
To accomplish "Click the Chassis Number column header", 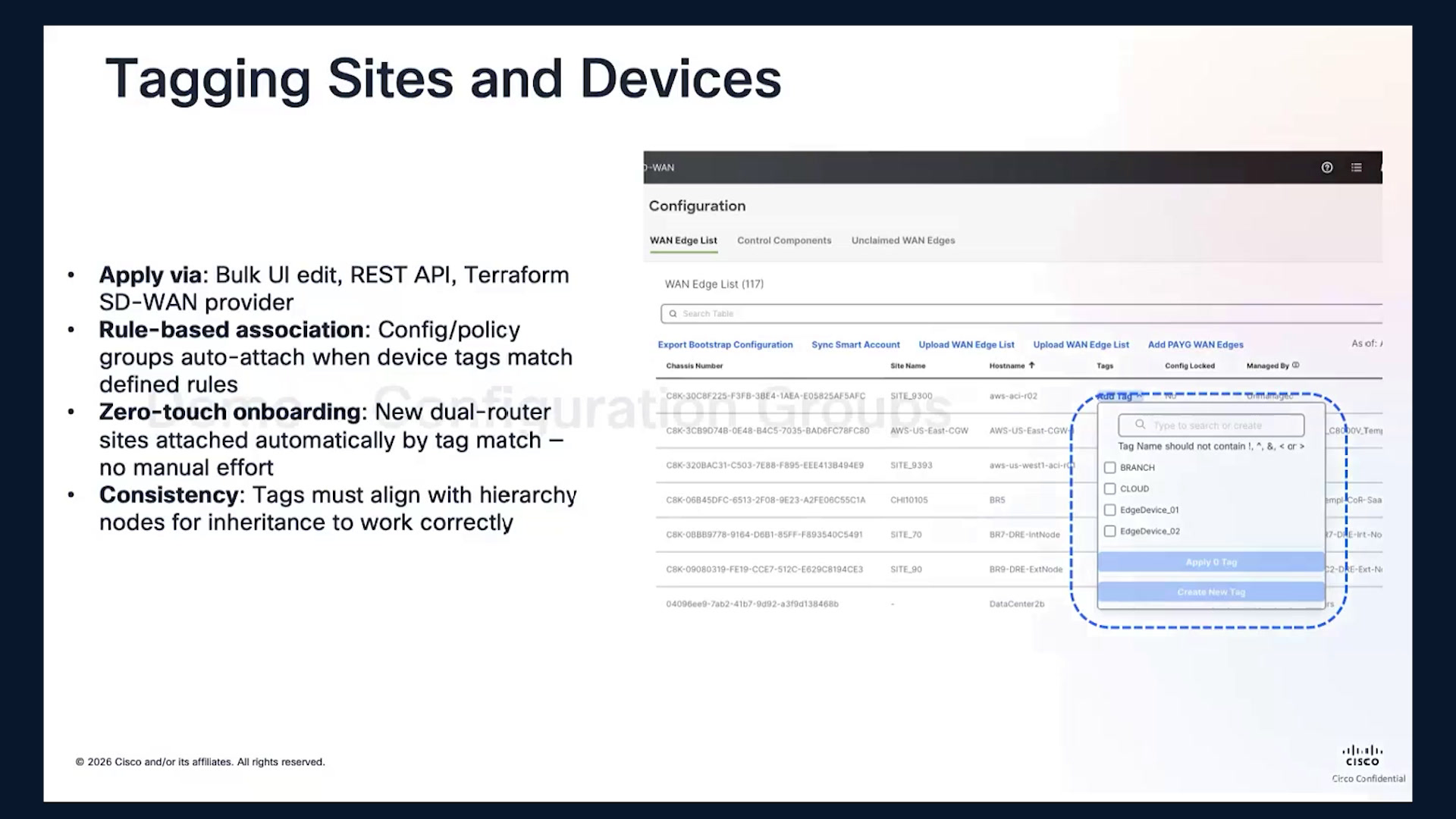I will [694, 366].
